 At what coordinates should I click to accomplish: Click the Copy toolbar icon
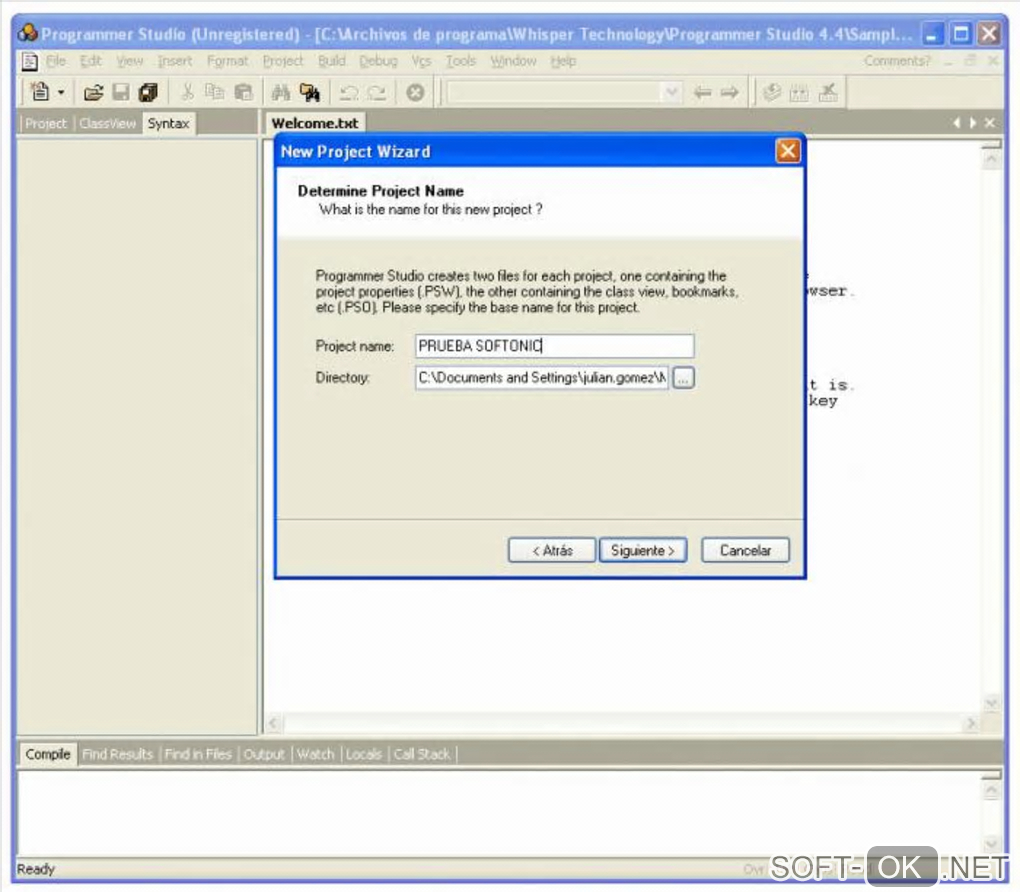pos(215,92)
